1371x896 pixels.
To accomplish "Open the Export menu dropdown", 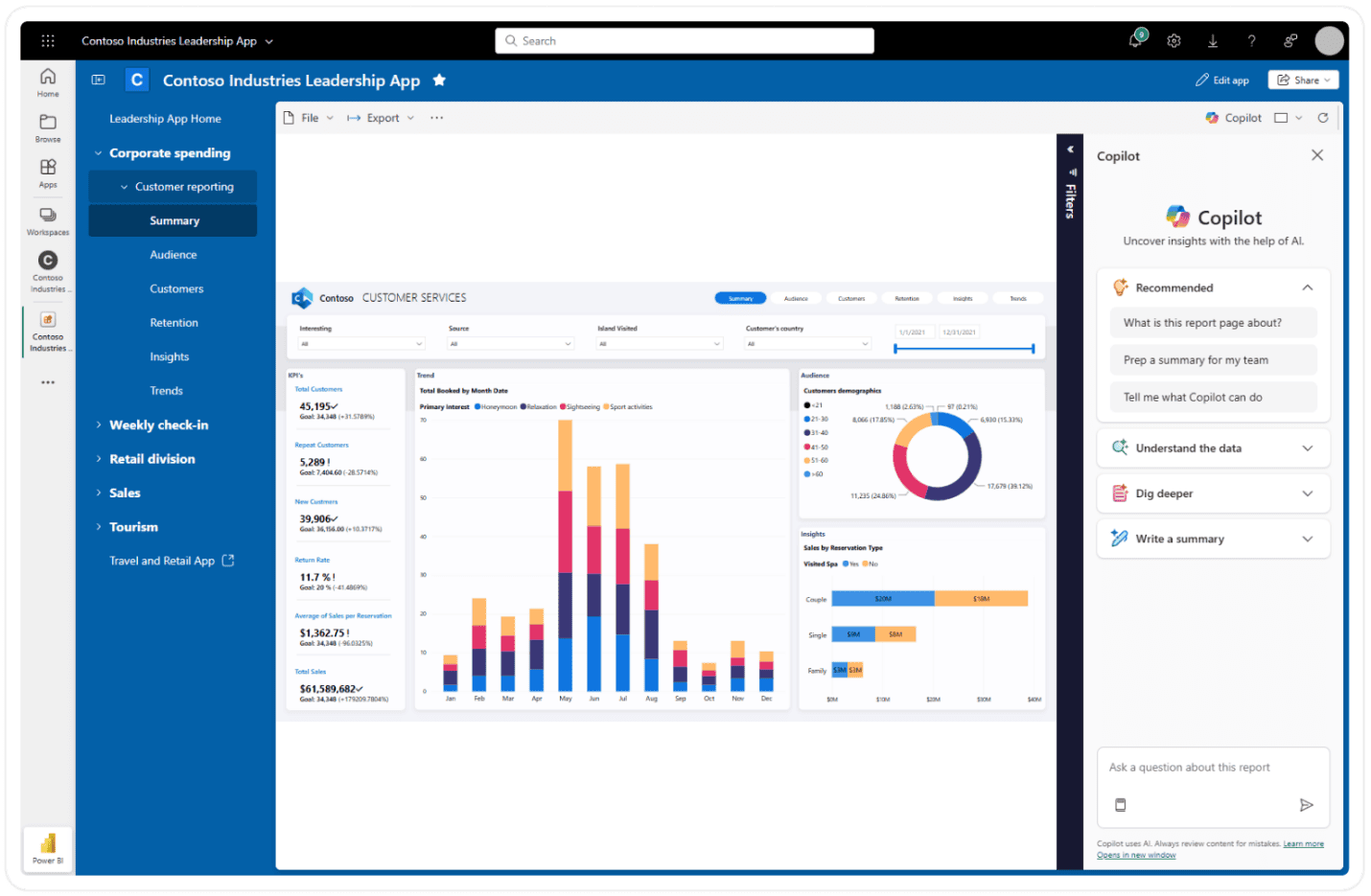I will [x=381, y=118].
